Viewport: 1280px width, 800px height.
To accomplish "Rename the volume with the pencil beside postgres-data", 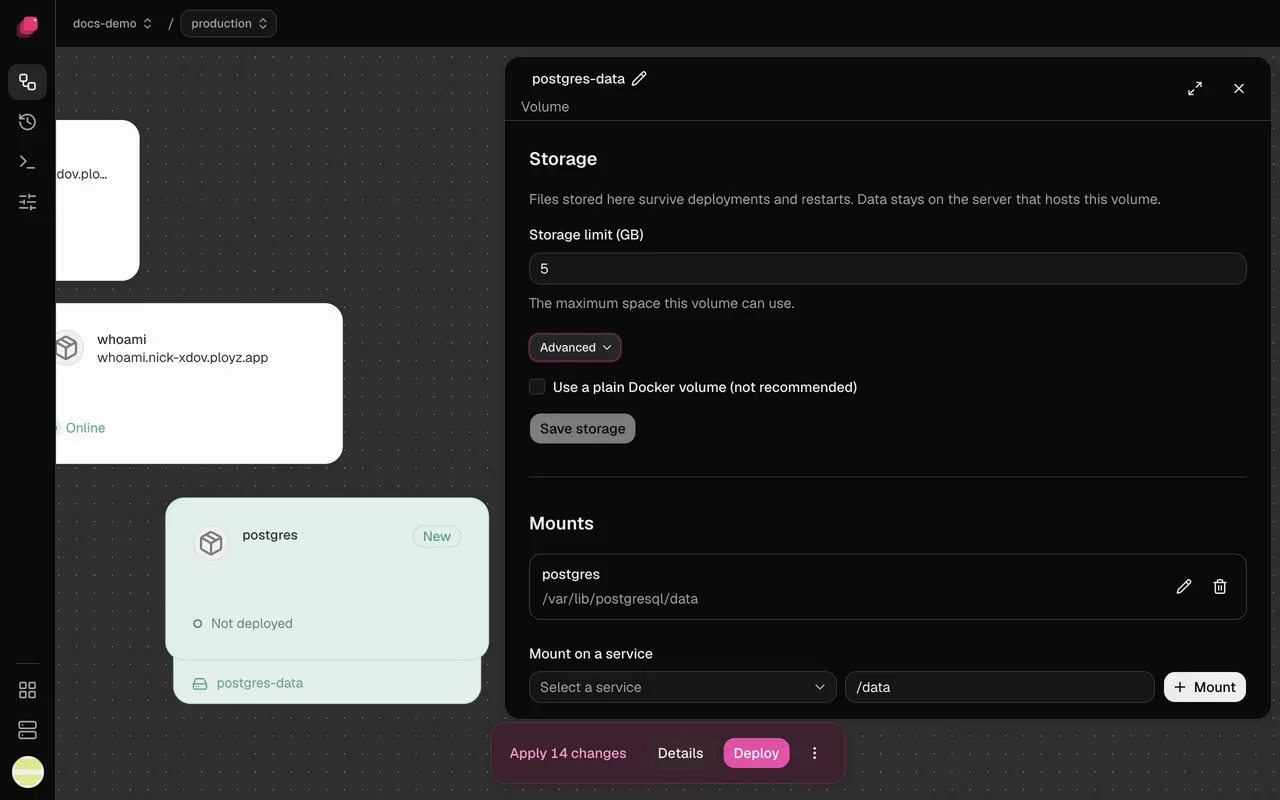I will [639, 78].
